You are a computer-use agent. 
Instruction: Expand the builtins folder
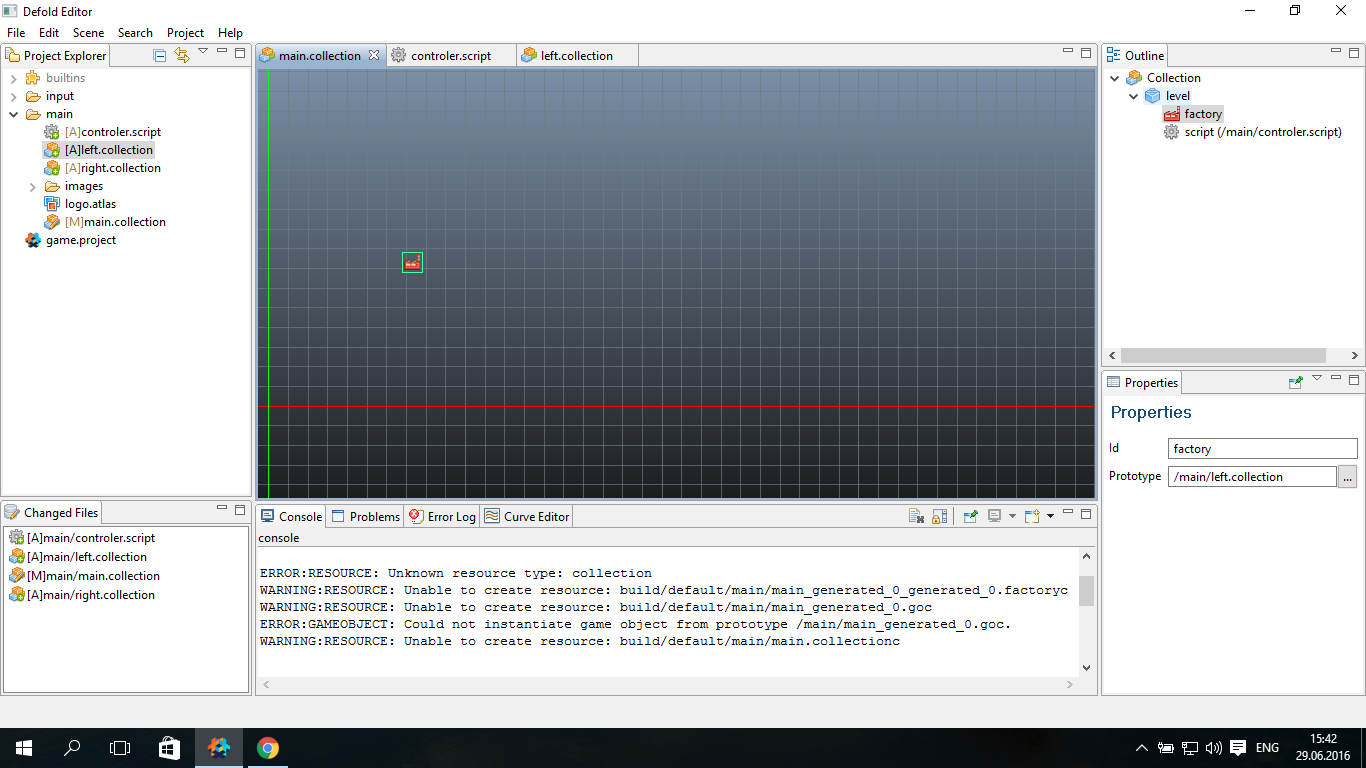[x=14, y=78]
